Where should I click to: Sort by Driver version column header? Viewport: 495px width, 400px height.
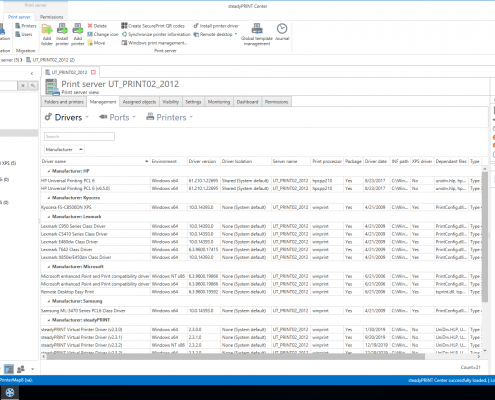(204, 161)
